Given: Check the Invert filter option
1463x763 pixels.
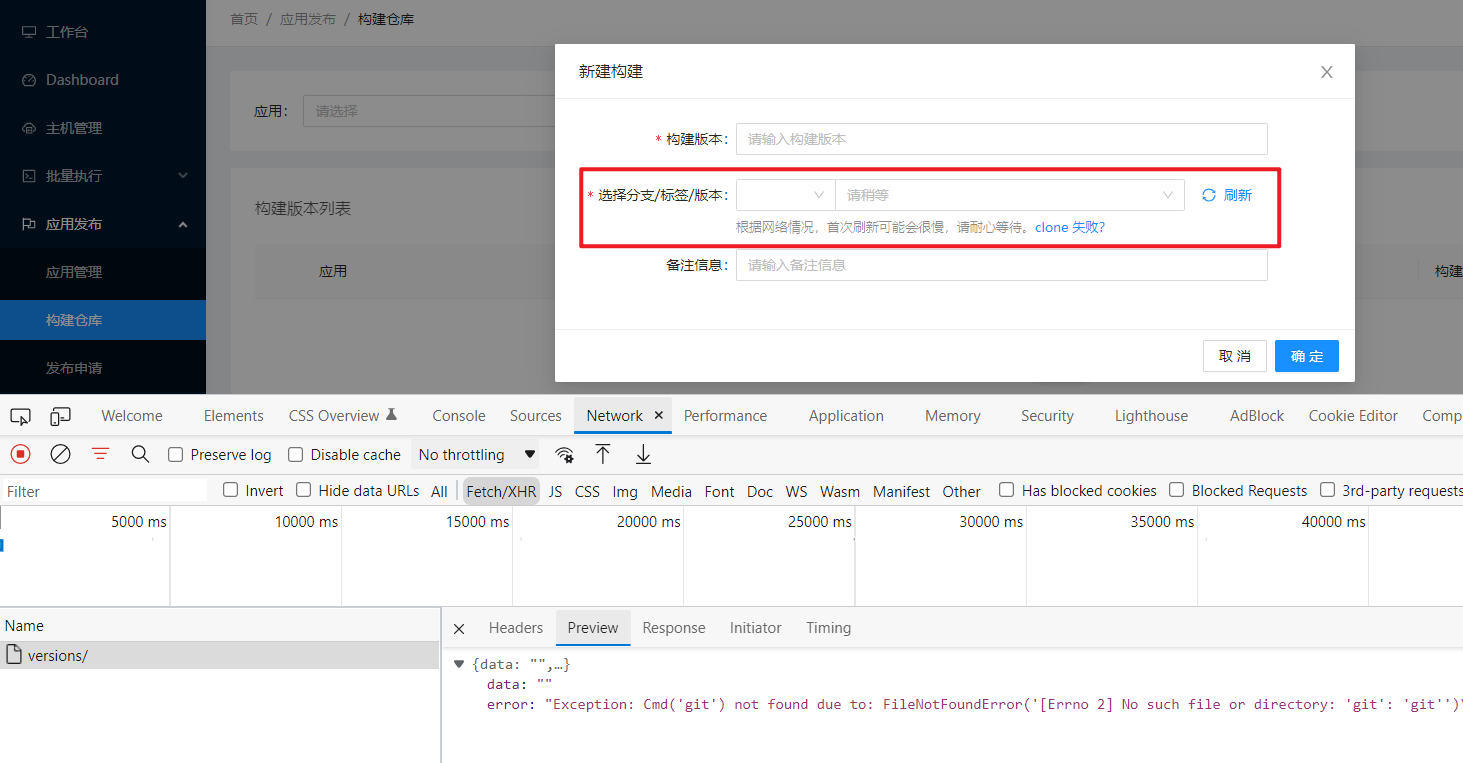Looking at the screenshot, I should 231,490.
